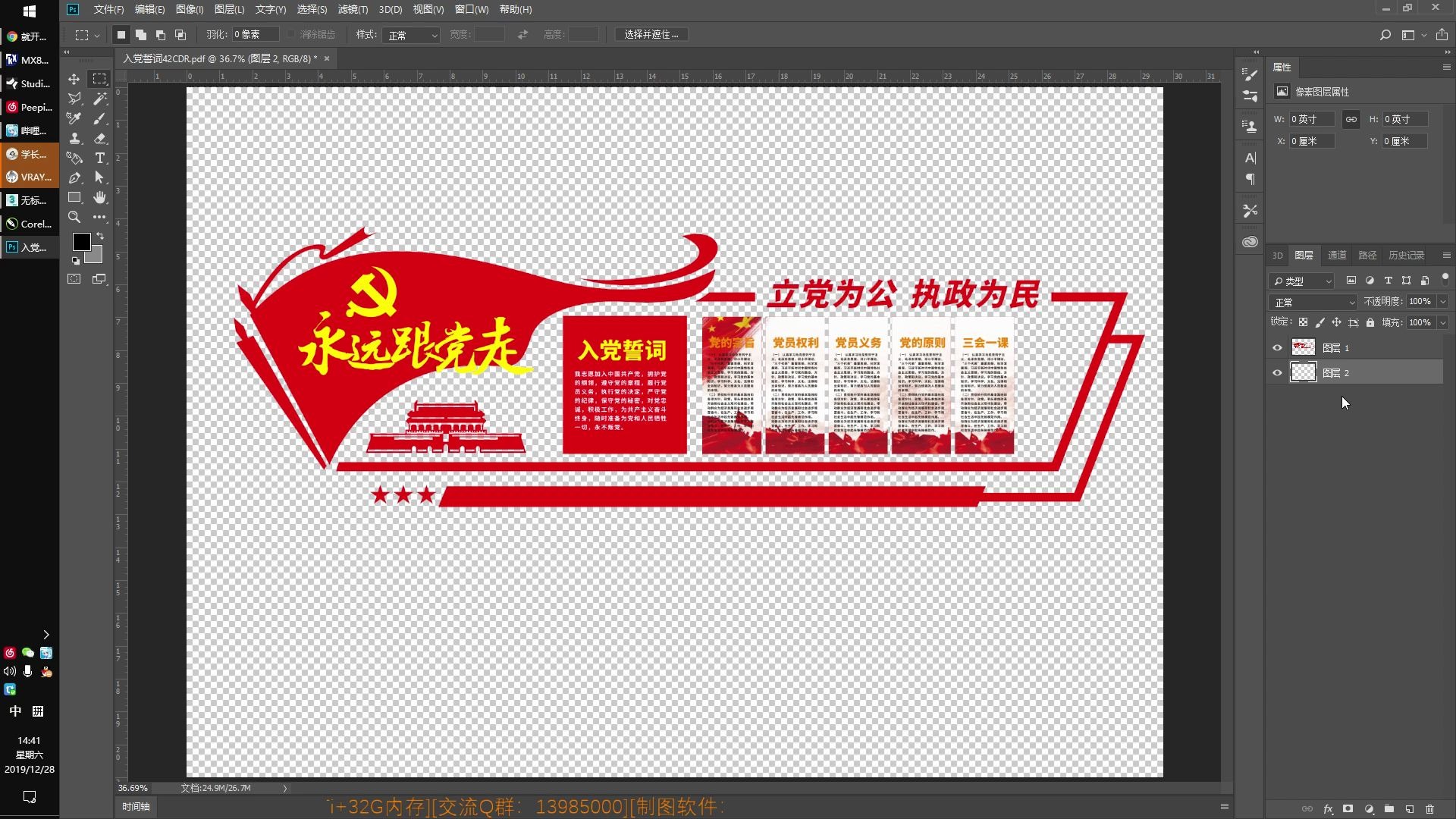Switch to the 路径 paths tab

click(1367, 256)
